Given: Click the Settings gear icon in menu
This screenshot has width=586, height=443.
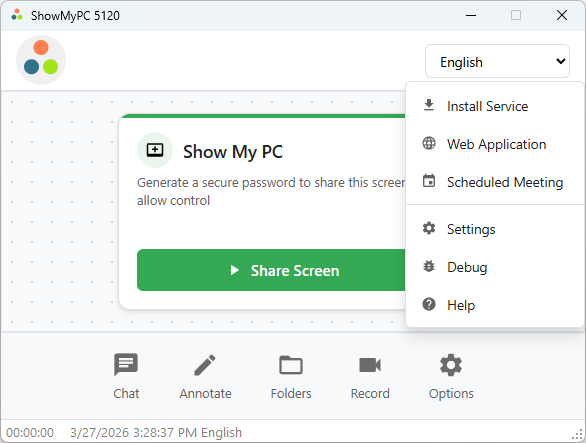Looking at the screenshot, I should click(x=429, y=228).
